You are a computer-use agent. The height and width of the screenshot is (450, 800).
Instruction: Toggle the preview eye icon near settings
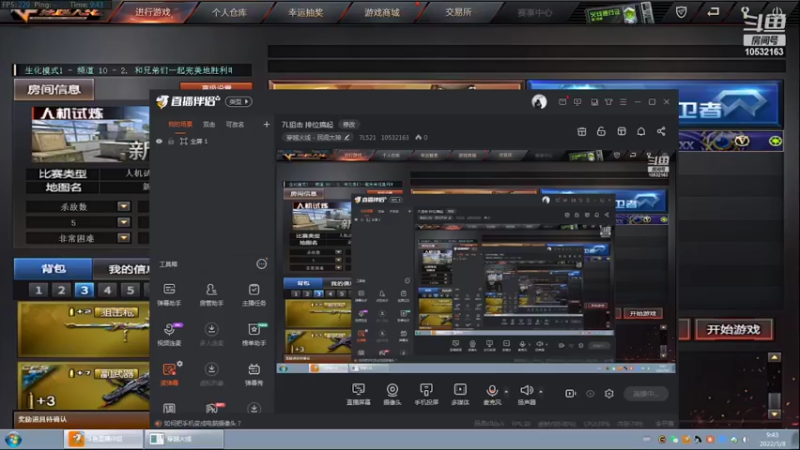click(x=590, y=393)
